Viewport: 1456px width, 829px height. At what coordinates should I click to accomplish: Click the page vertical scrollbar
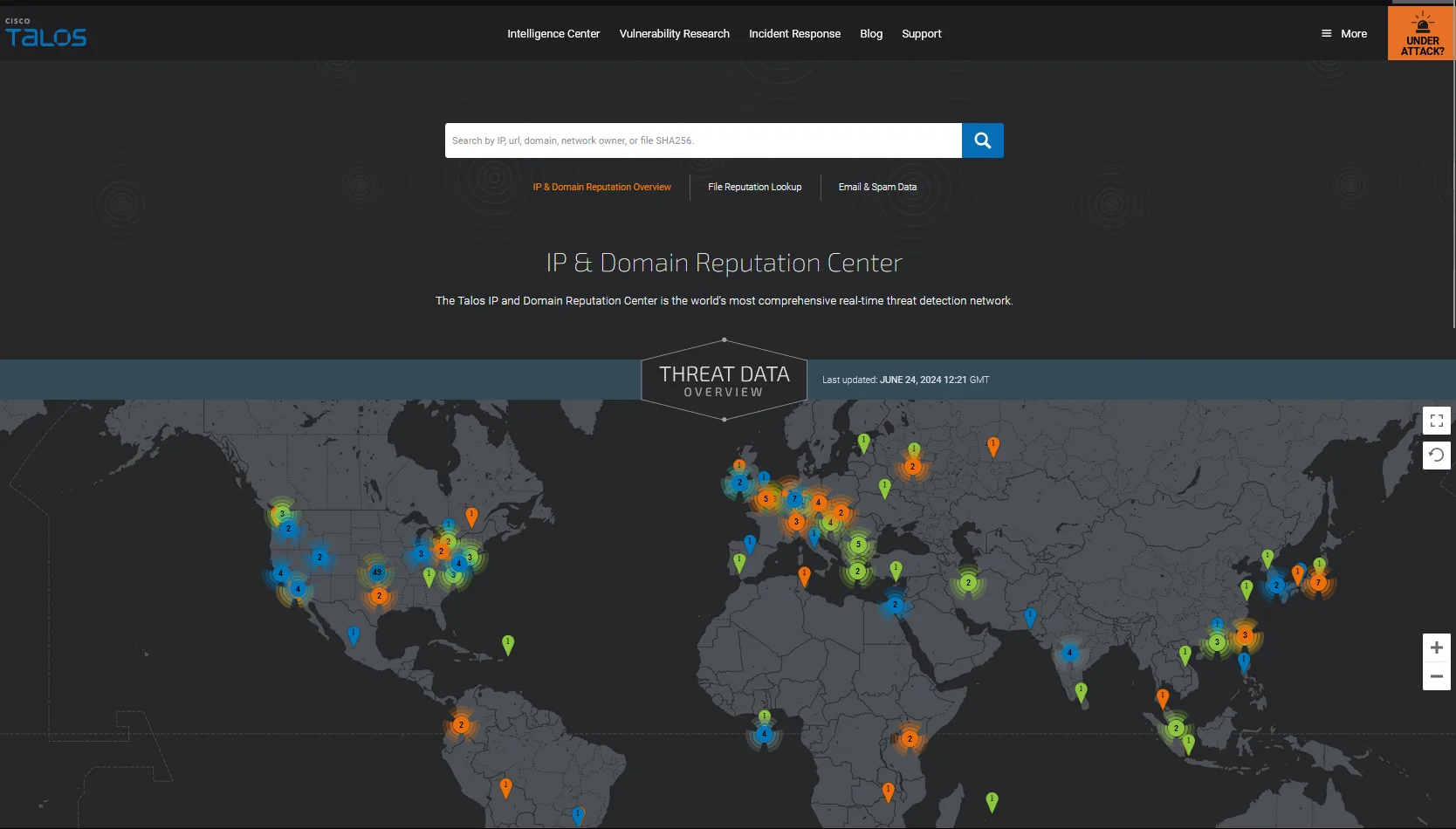pos(1453,166)
